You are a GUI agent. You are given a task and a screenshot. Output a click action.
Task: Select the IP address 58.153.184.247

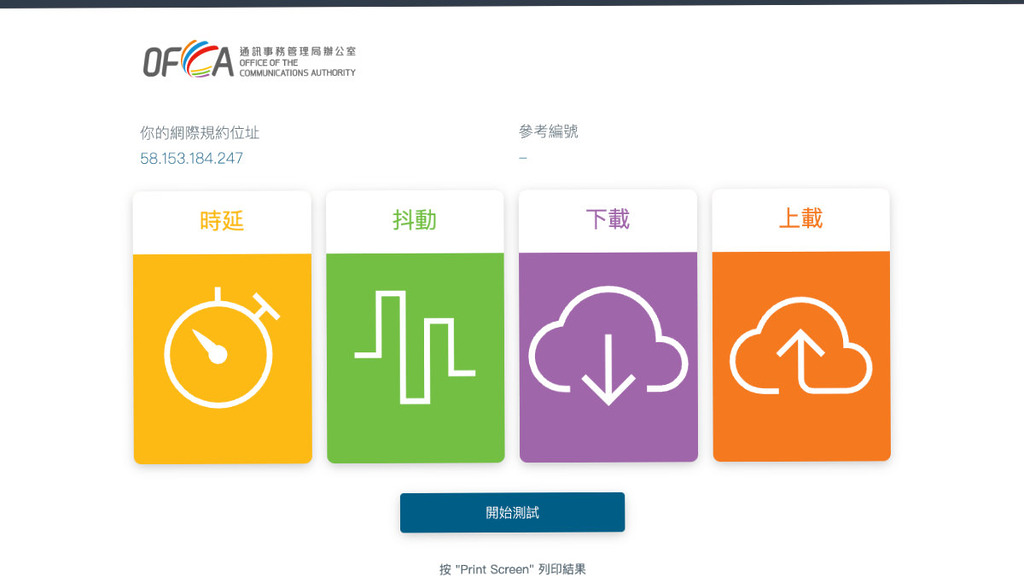tap(191, 158)
